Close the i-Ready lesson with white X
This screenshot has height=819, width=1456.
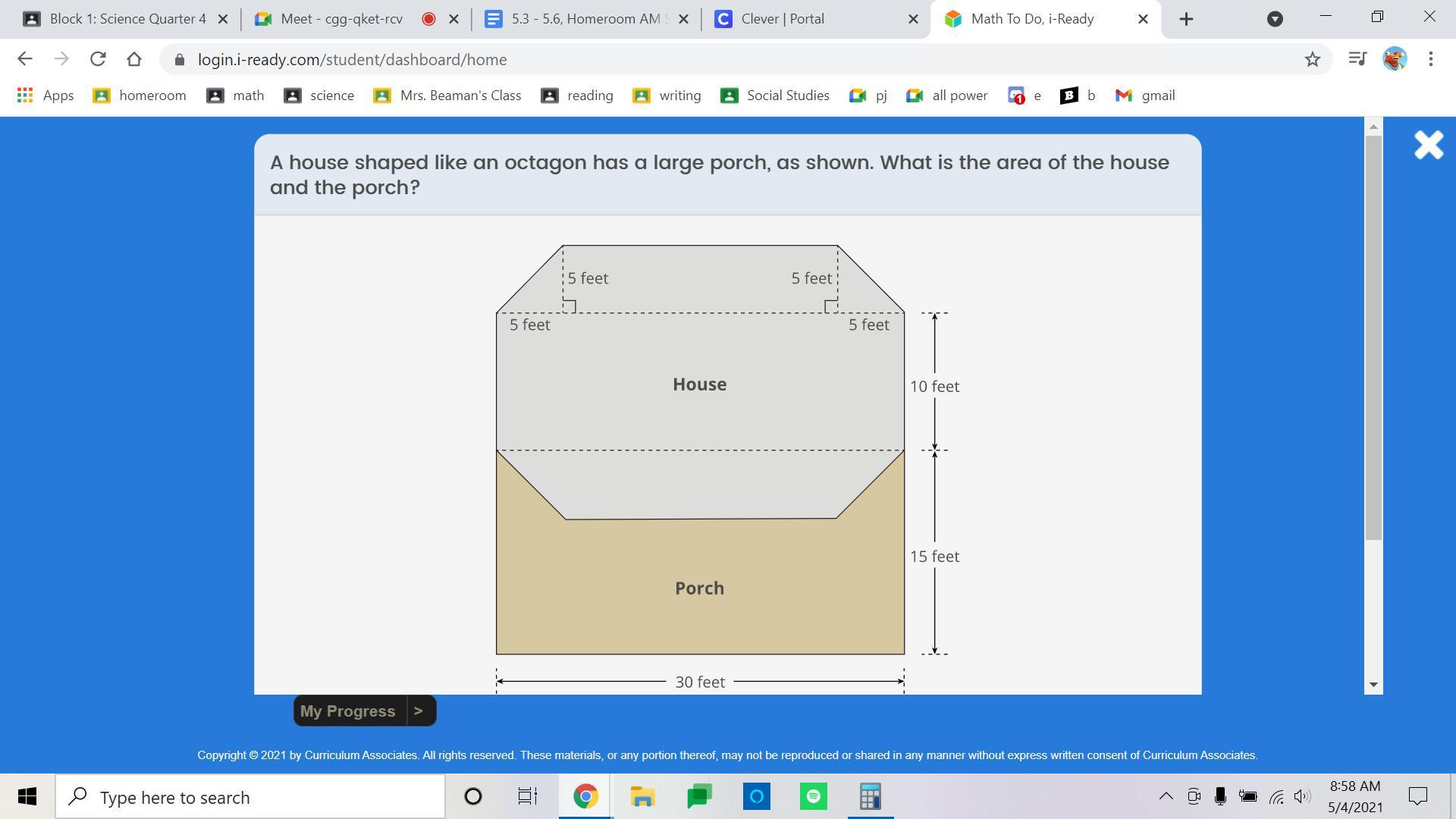coord(1429,145)
